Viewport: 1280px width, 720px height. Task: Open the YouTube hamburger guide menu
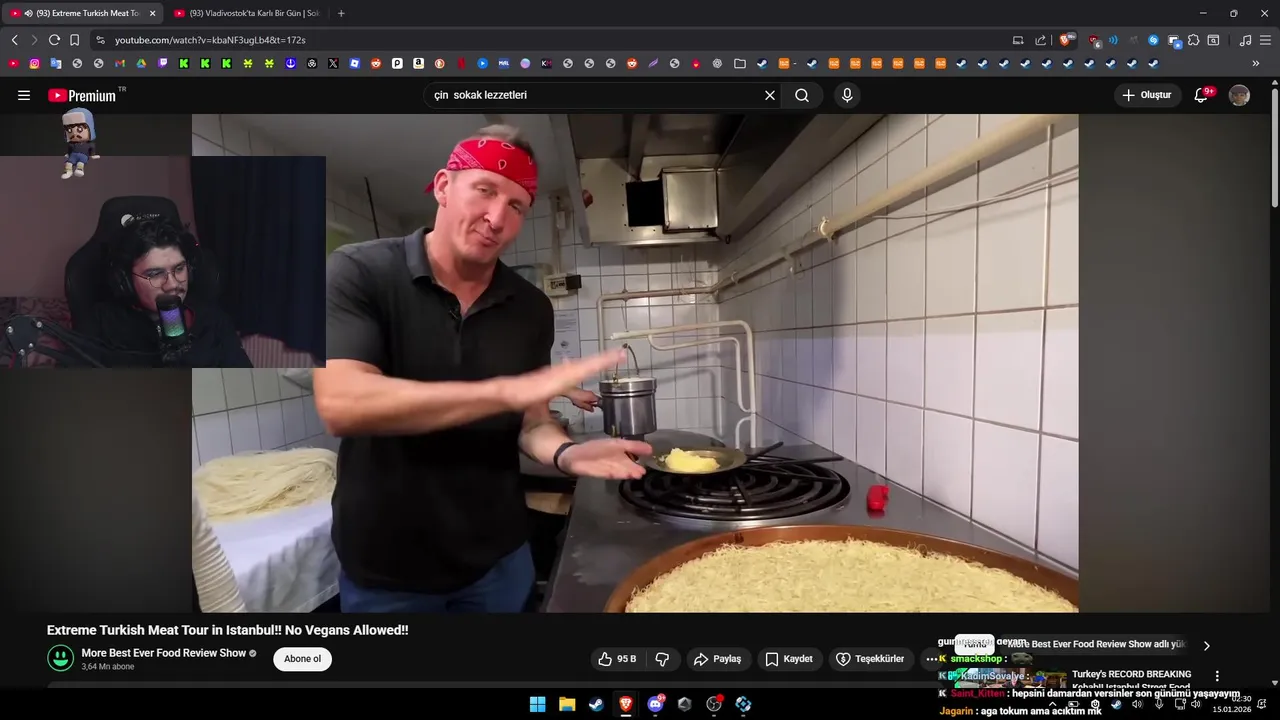point(24,95)
